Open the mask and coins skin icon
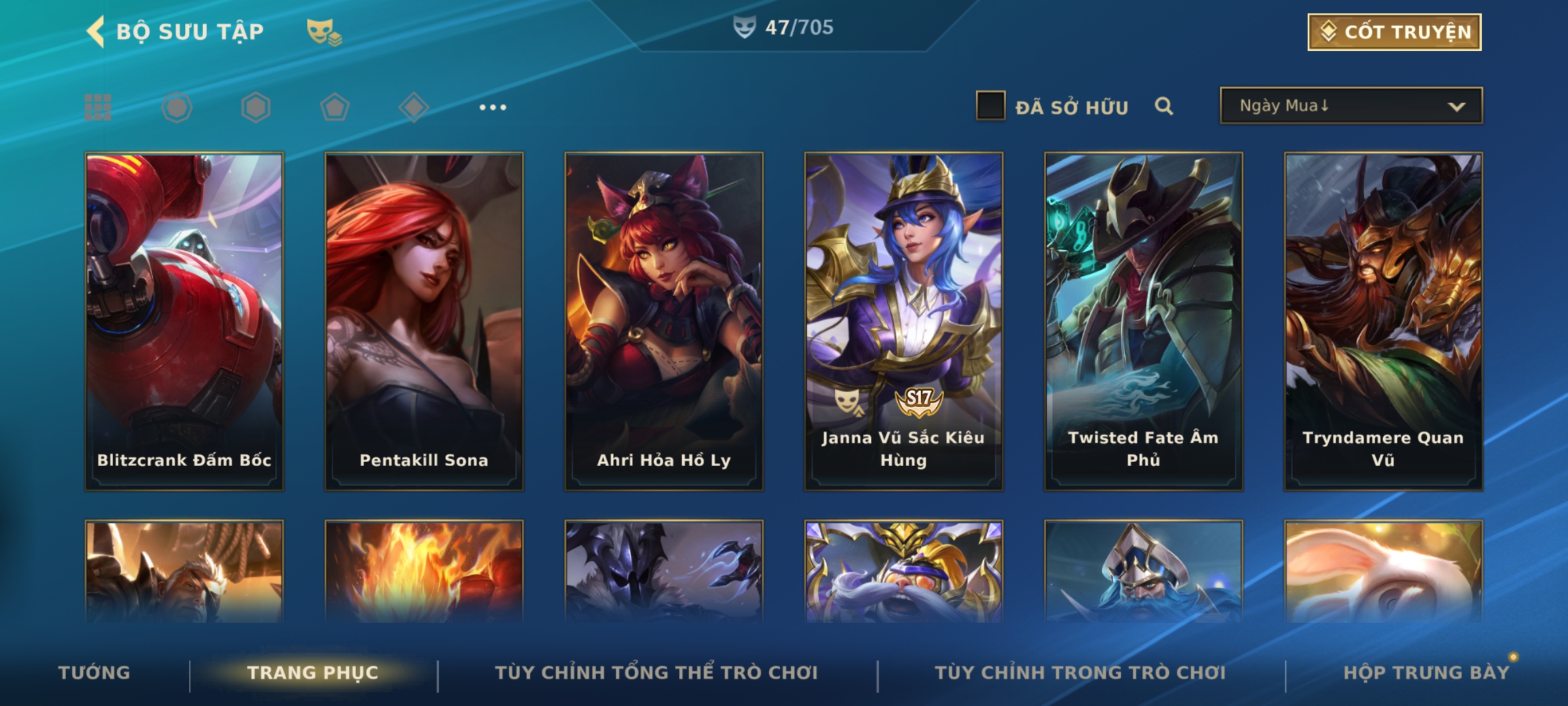The width and height of the screenshot is (1568, 706). click(324, 31)
